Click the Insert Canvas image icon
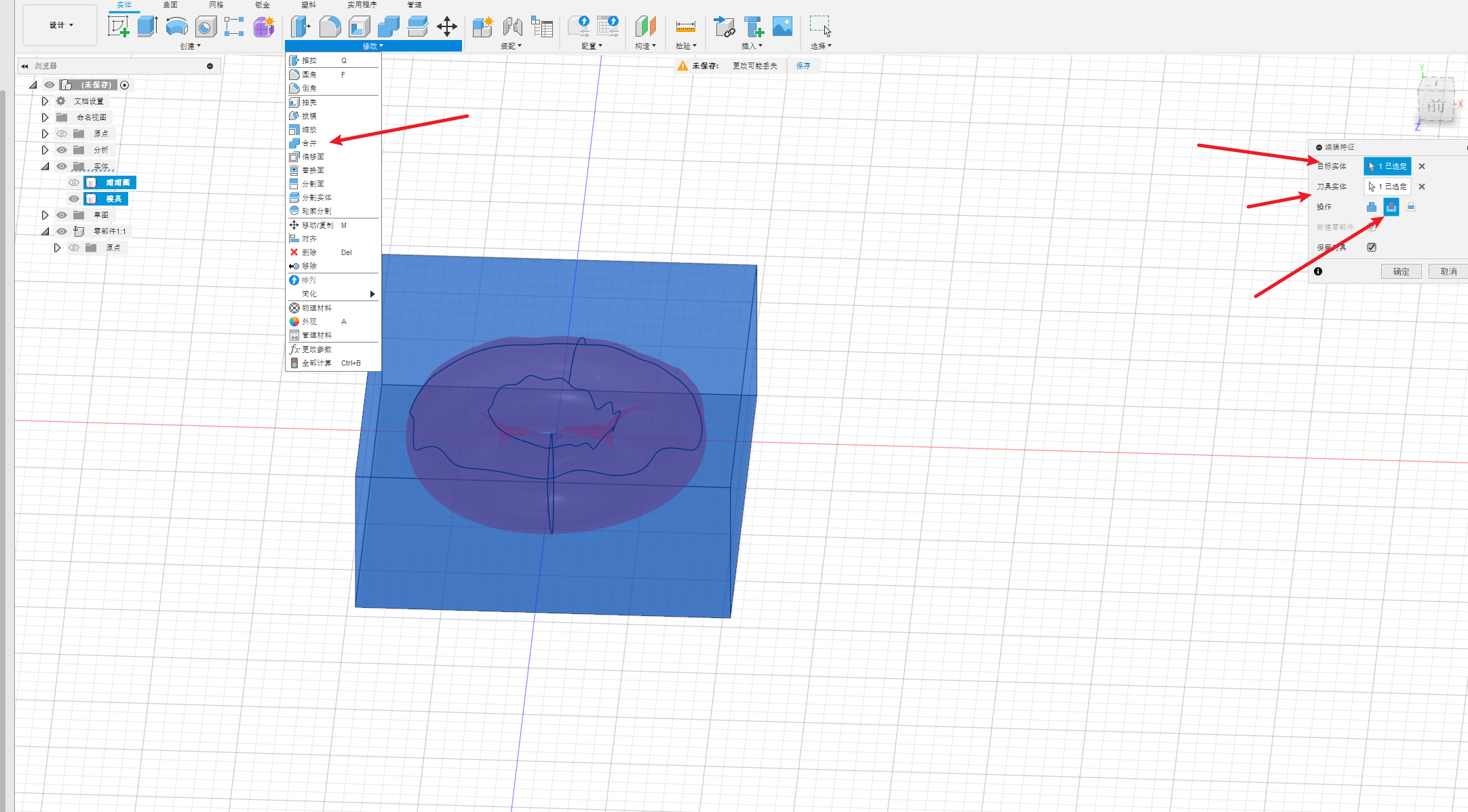The width and height of the screenshot is (1468, 812). (782, 26)
